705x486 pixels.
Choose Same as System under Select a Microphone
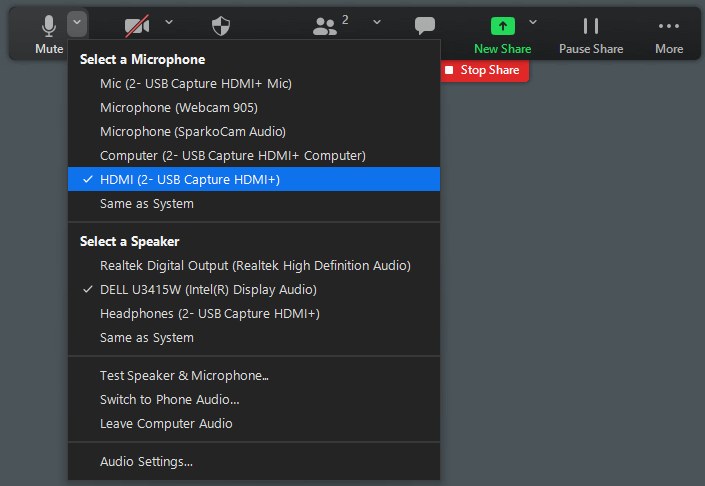[x=254, y=204]
